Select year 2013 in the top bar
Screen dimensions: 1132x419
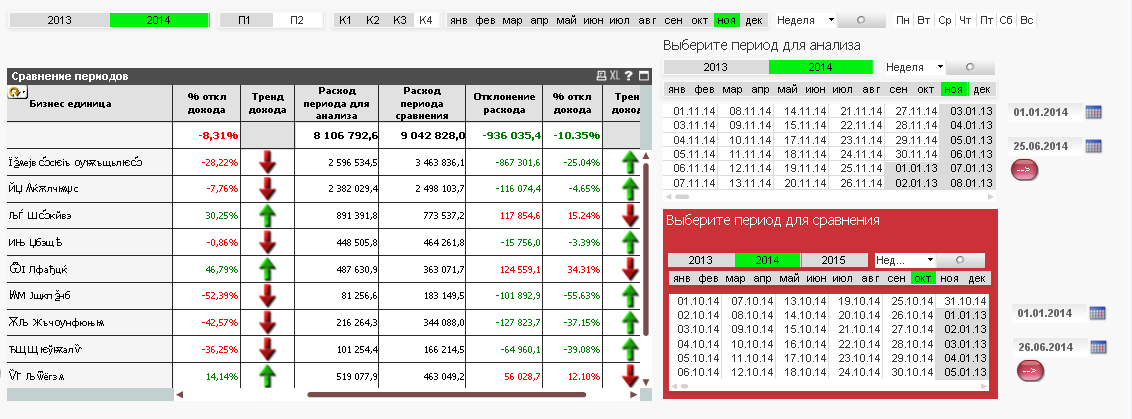[x=59, y=20]
